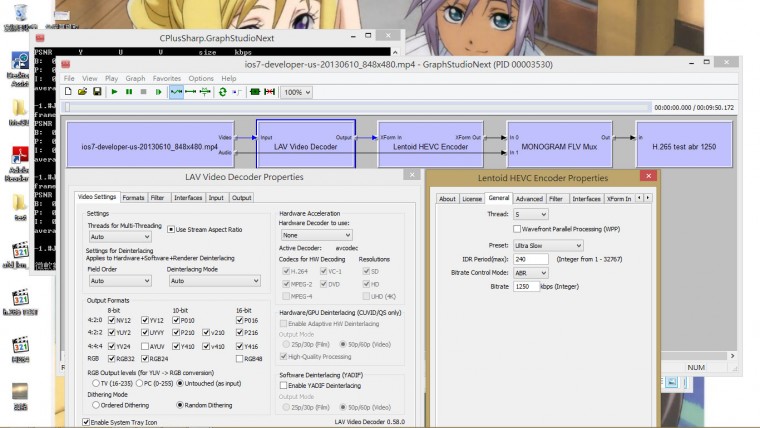
Task: Click the playback seek bar
Action: tap(350, 107)
